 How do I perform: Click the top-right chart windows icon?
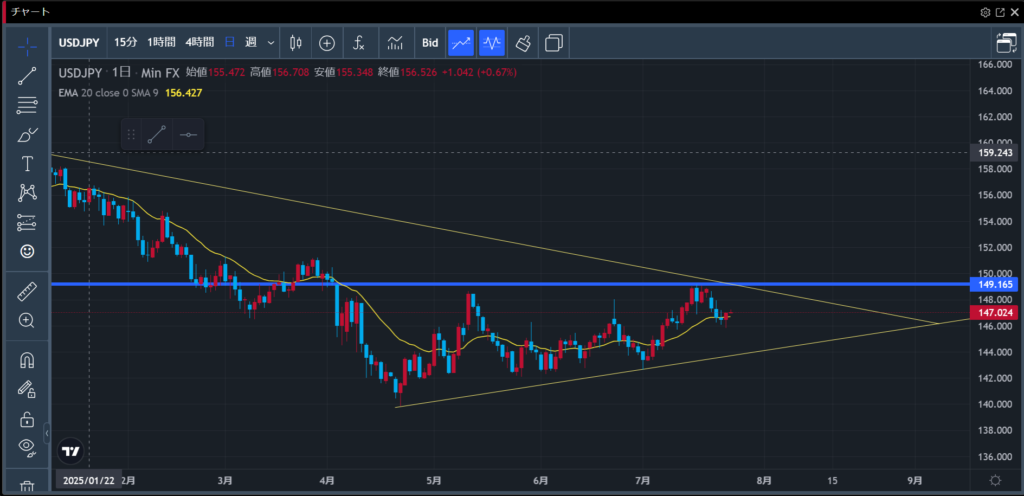[1006, 43]
